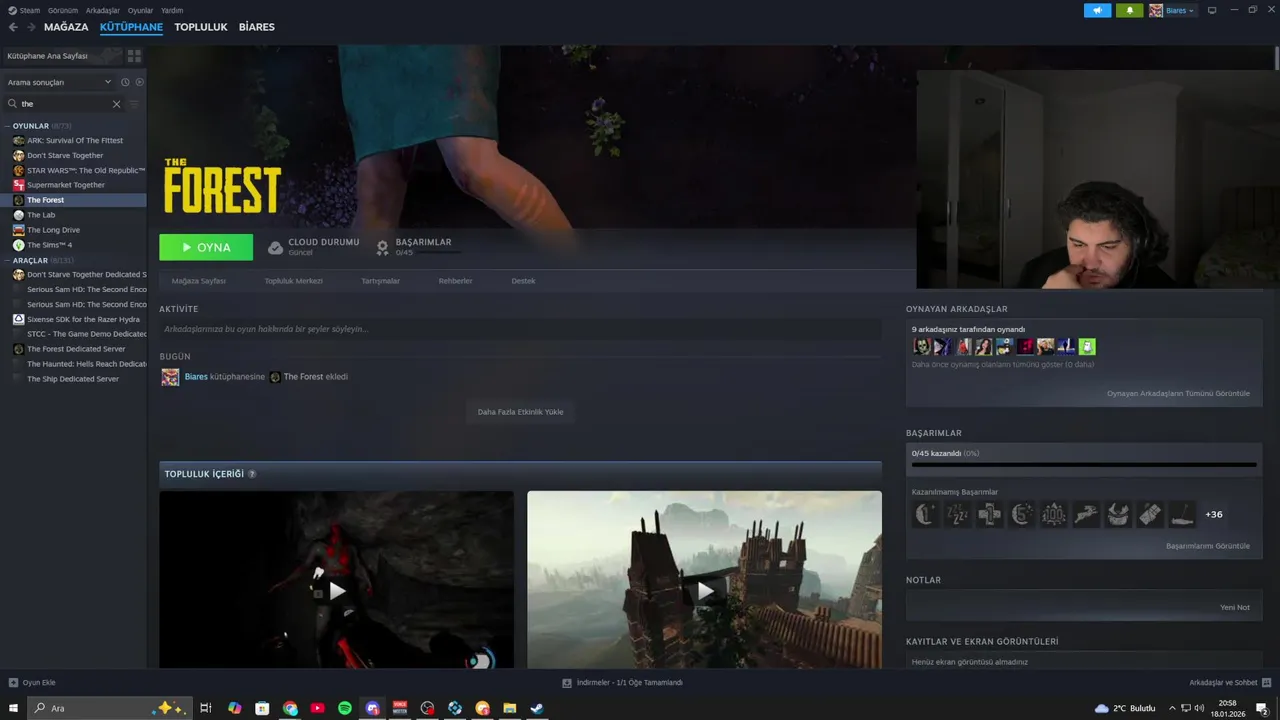Open the Oyunlar menu

pyautogui.click(x=141, y=10)
